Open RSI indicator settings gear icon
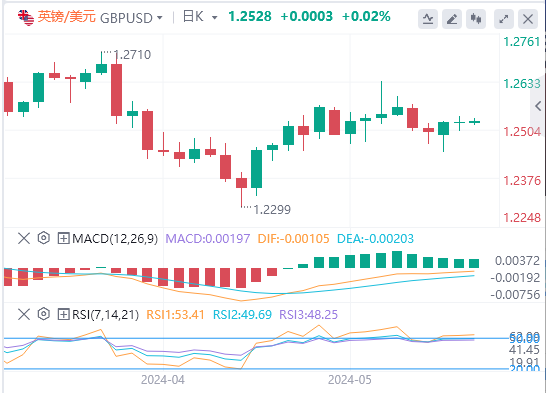This screenshot has width=546, height=393. (x=44, y=314)
